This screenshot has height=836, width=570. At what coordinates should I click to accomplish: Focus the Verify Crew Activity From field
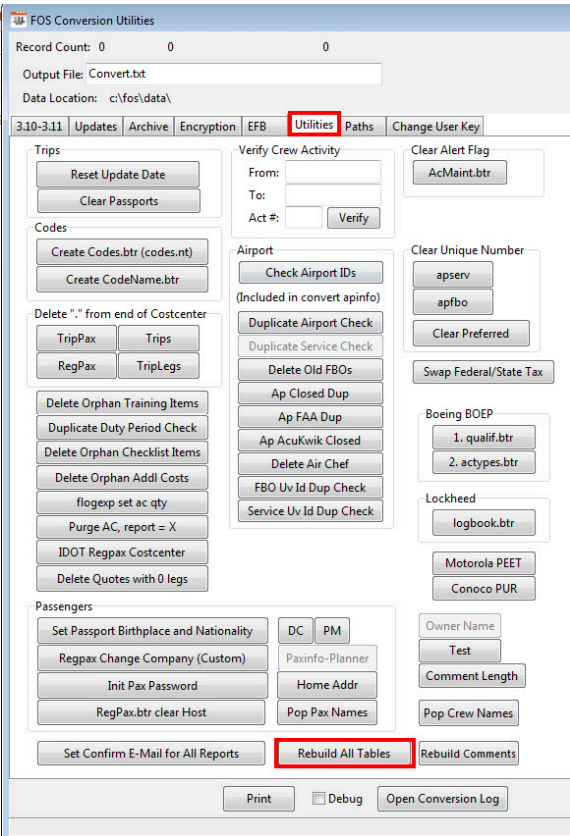pyautogui.click(x=333, y=172)
